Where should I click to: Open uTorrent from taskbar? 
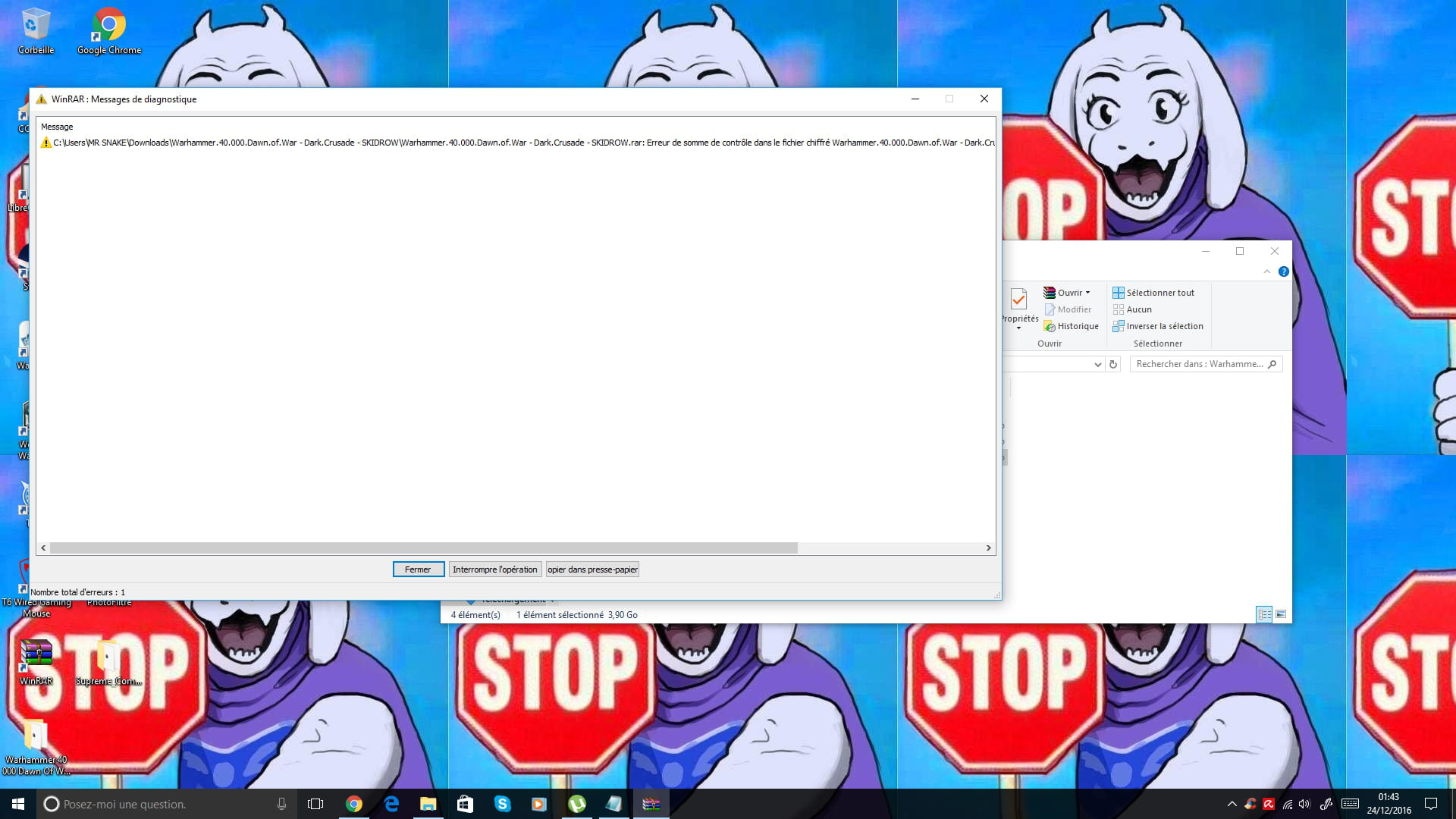577,804
